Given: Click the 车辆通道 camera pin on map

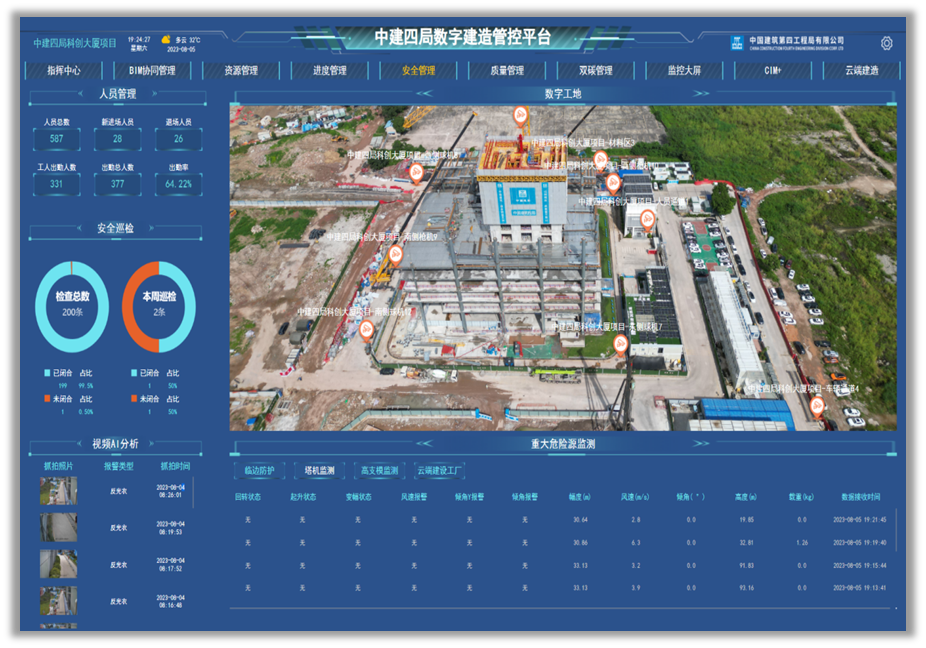Looking at the screenshot, I should point(817,405).
